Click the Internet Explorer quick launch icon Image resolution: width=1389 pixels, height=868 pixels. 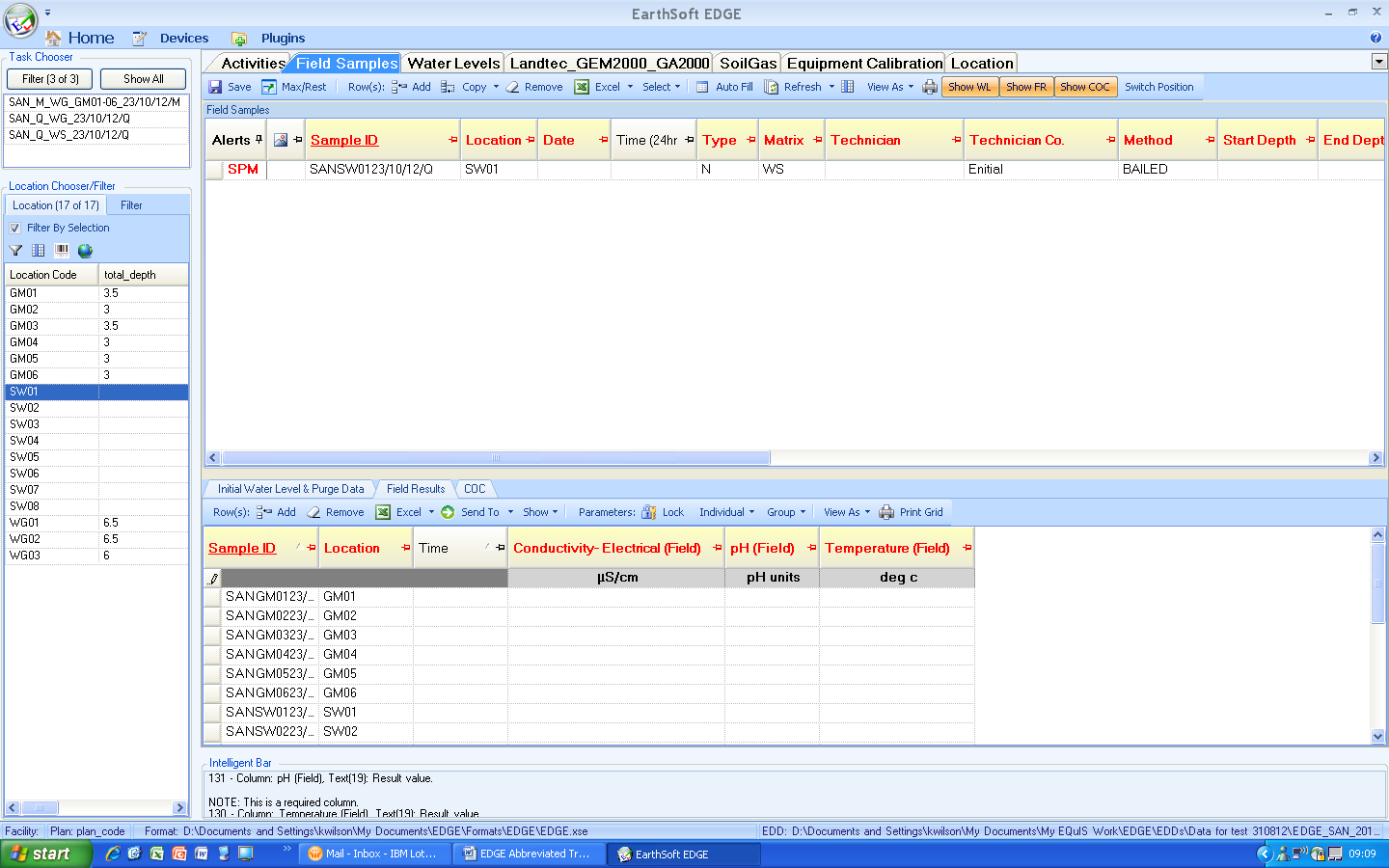[113, 854]
